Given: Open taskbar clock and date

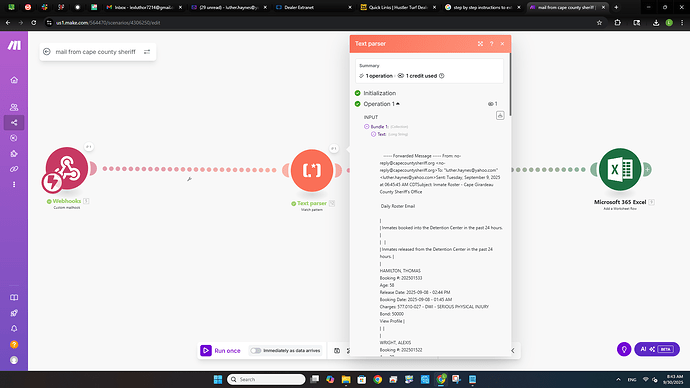Looking at the screenshot, I should tap(673, 379).
